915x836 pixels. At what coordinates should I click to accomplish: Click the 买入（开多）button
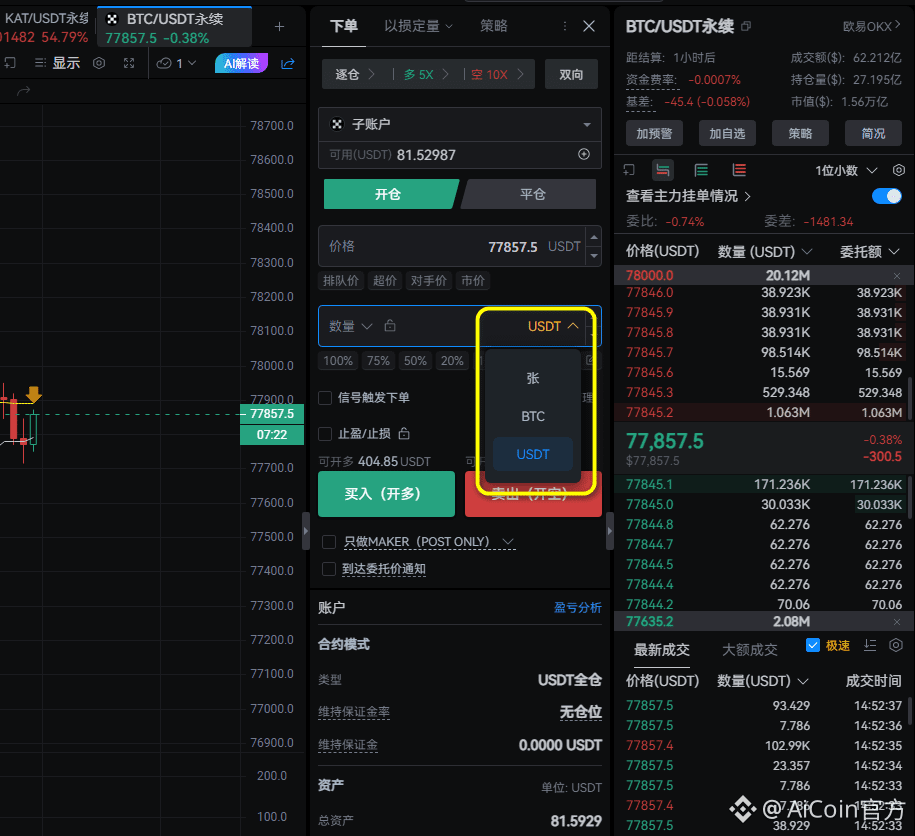point(386,493)
